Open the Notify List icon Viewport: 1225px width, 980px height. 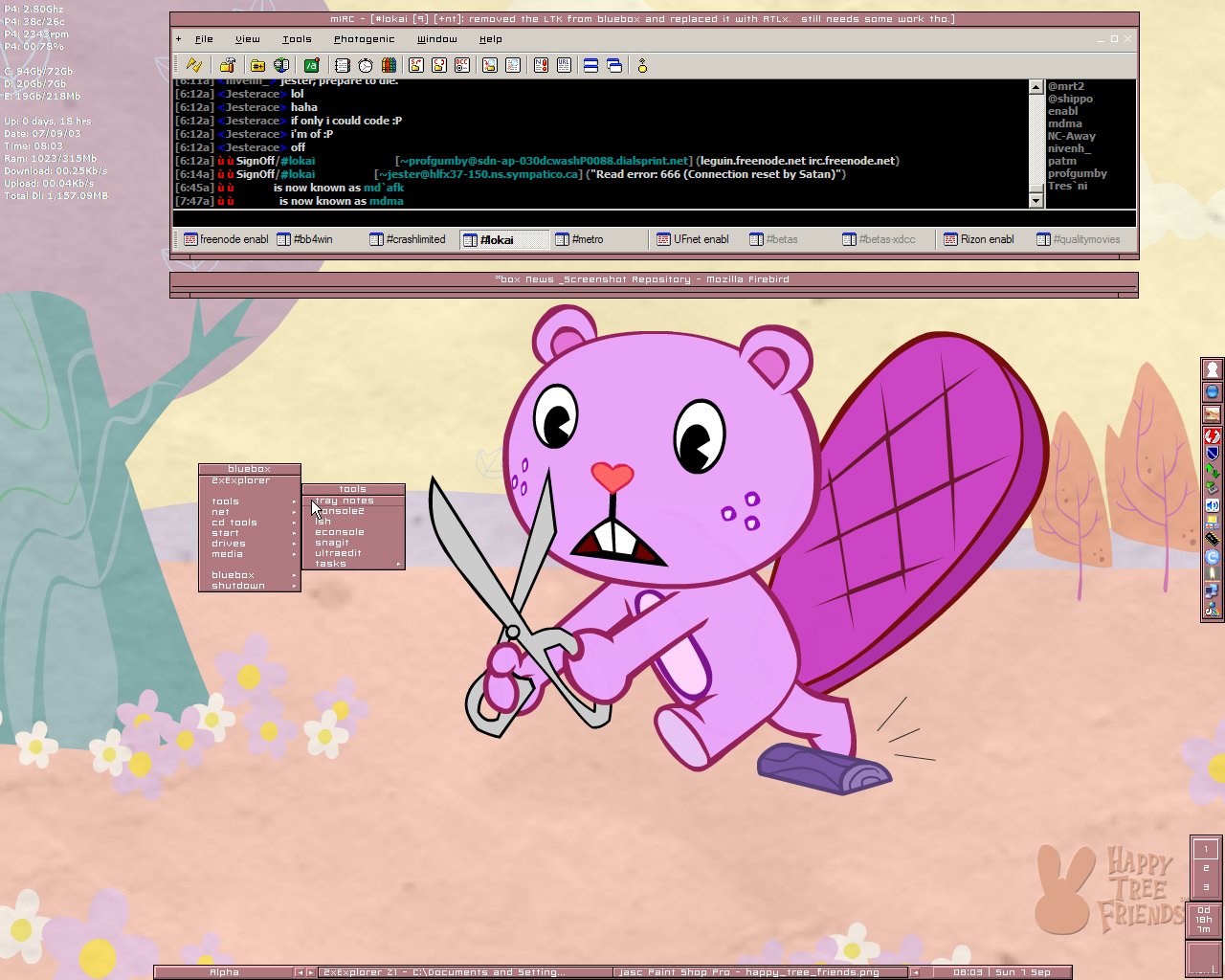tap(541, 65)
